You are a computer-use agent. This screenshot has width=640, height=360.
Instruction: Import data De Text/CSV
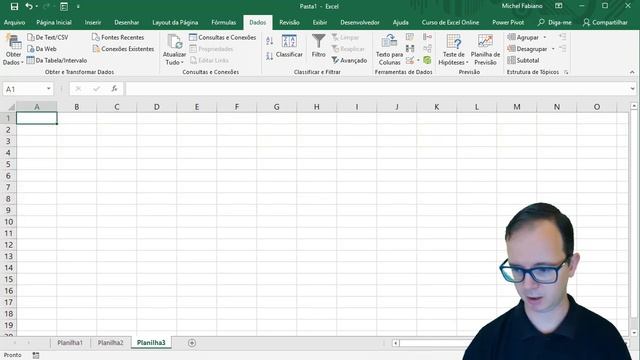point(48,37)
